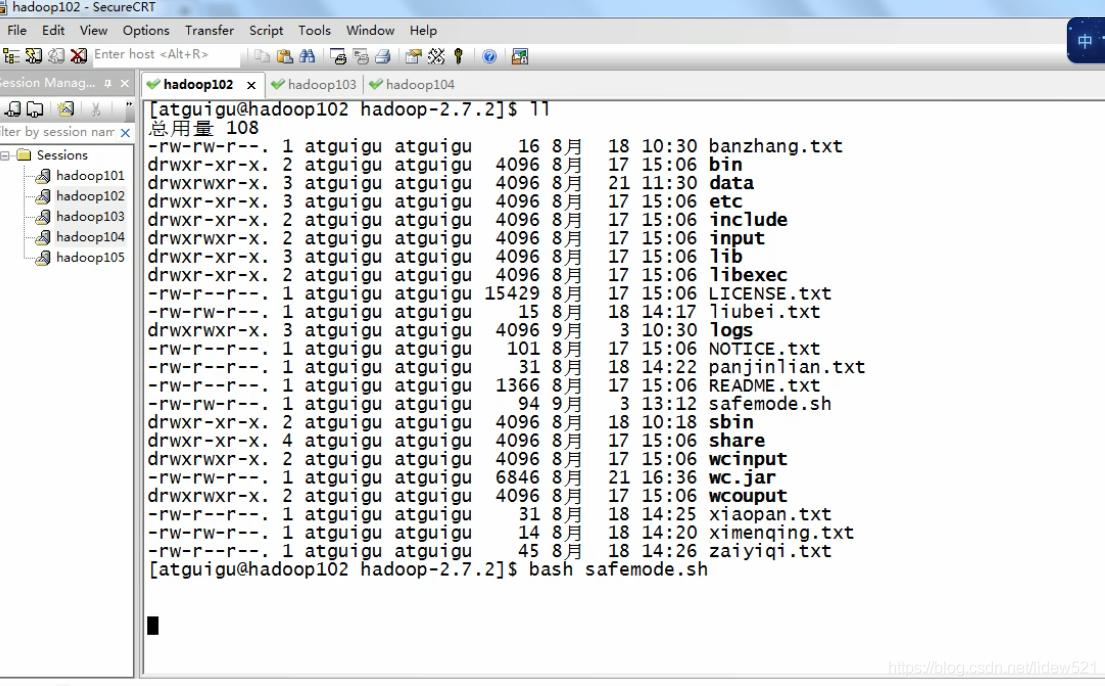Click the liubei.txt filename in terminal

[x=764, y=312]
